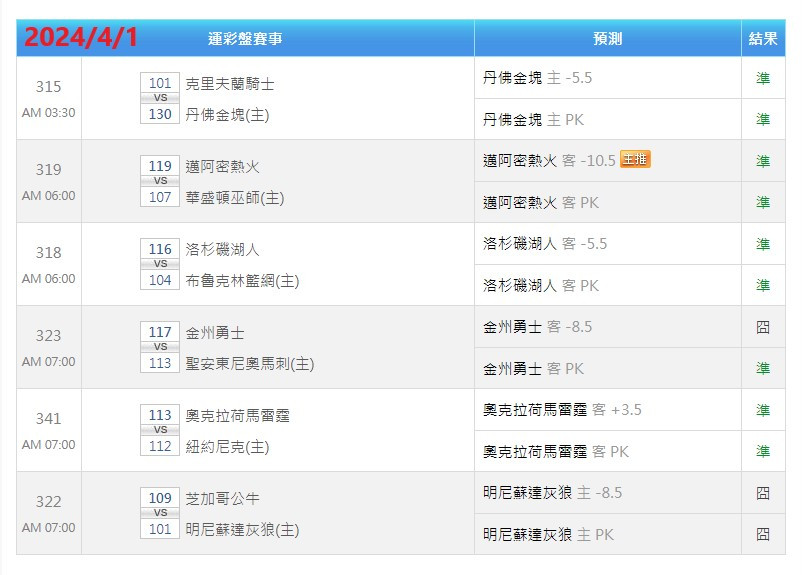Click 準 result for 邁阿密熱火 客 -10.5
The height and width of the screenshot is (575, 802).
(x=763, y=161)
